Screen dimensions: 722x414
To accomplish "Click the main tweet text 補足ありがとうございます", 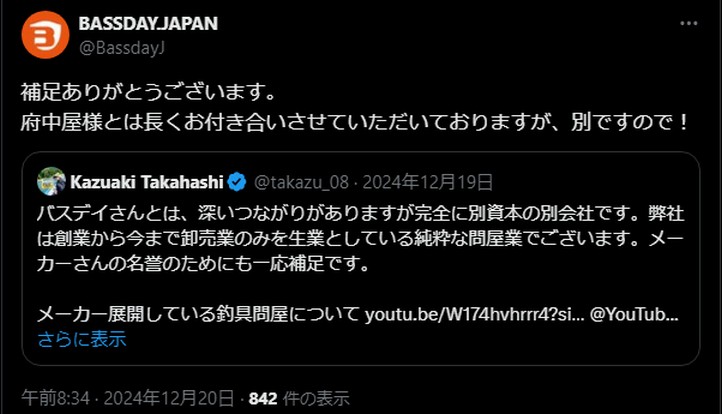I will tap(148, 93).
